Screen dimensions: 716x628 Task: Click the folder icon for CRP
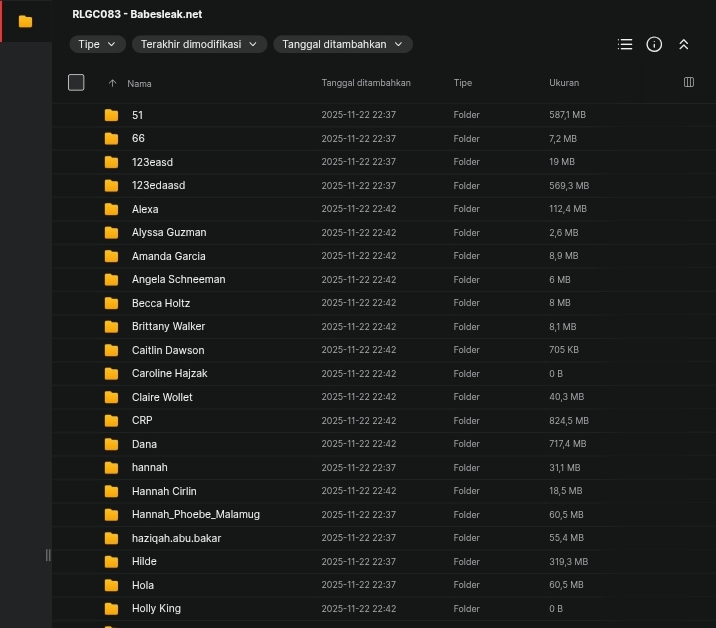(x=111, y=421)
